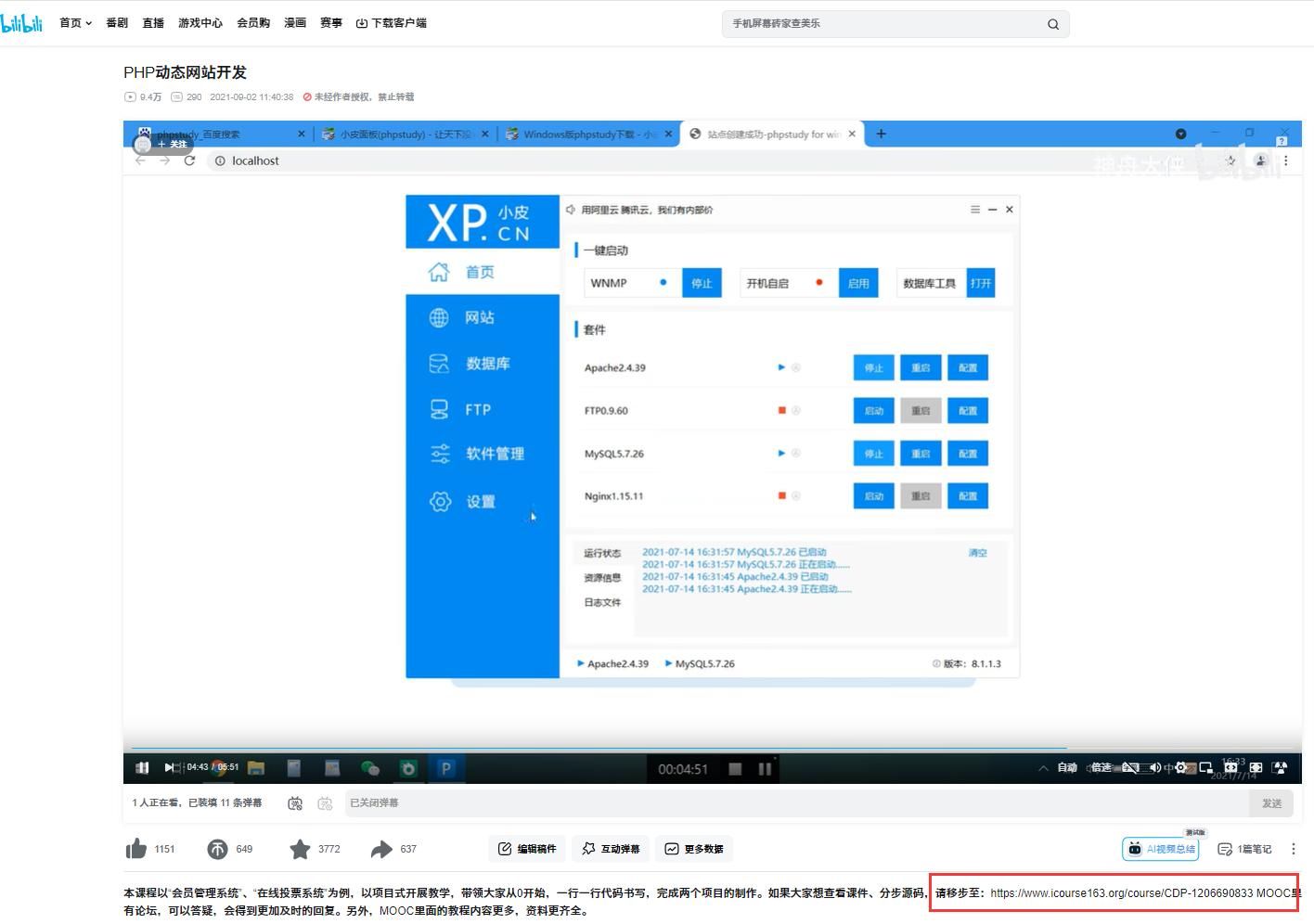Screen dimensions: 1314x924
Task: Like the video with thumbs-up icon
Action: click(136, 849)
